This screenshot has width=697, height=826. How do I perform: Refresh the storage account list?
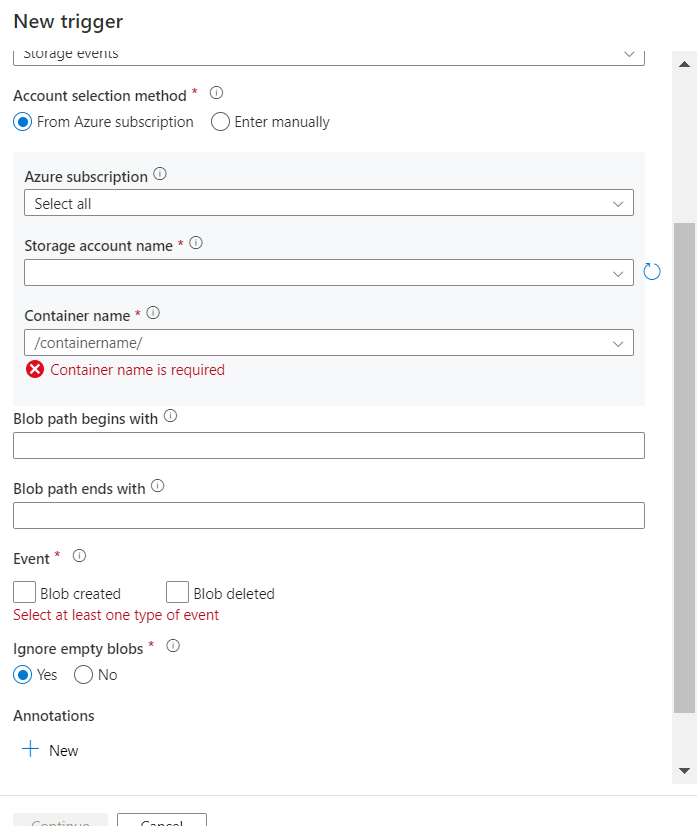click(652, 271)
